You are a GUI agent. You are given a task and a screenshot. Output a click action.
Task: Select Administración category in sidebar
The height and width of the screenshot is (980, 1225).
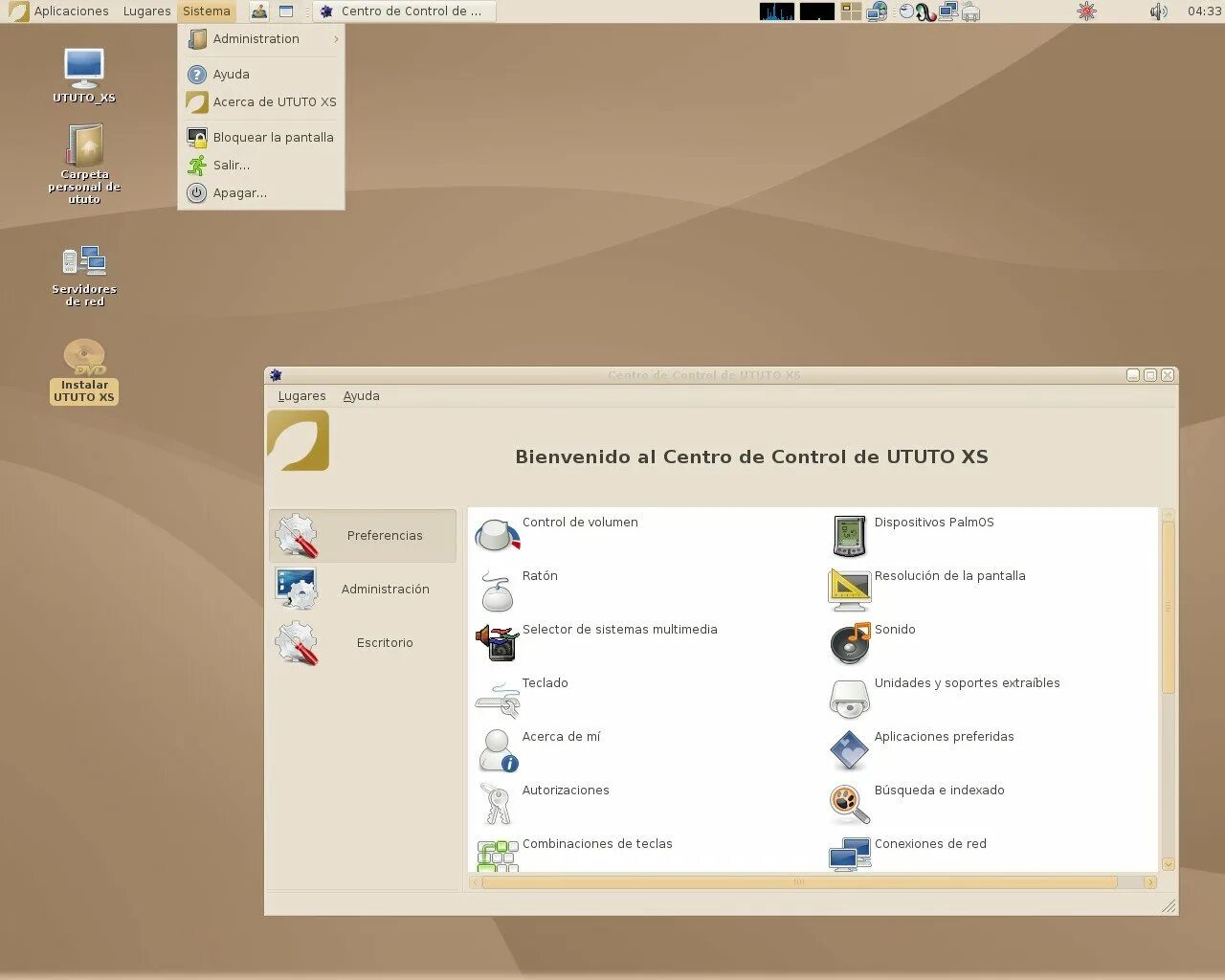[x=363, y=590]
